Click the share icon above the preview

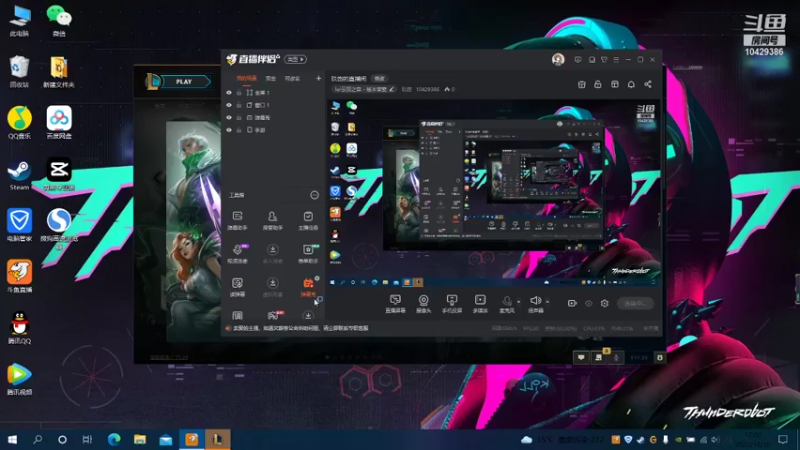pos(648,84)
